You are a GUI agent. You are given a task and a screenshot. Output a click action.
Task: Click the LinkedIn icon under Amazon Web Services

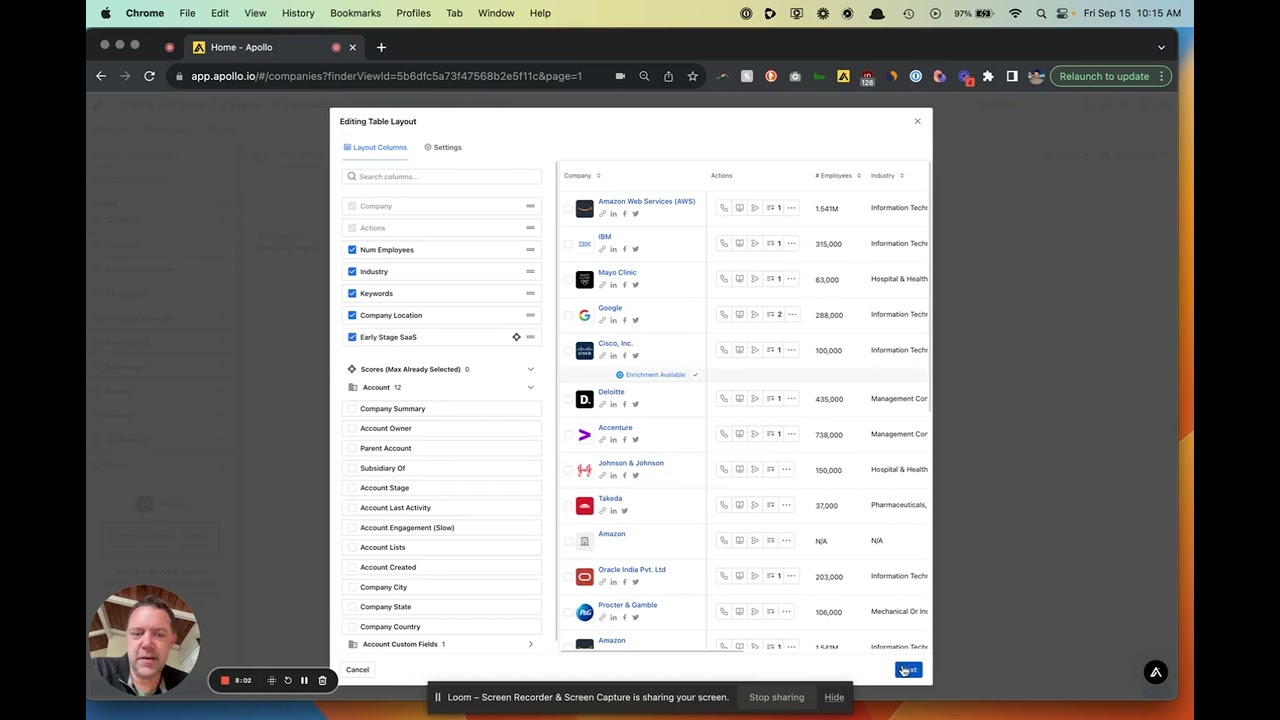click(x=614, y=214)
